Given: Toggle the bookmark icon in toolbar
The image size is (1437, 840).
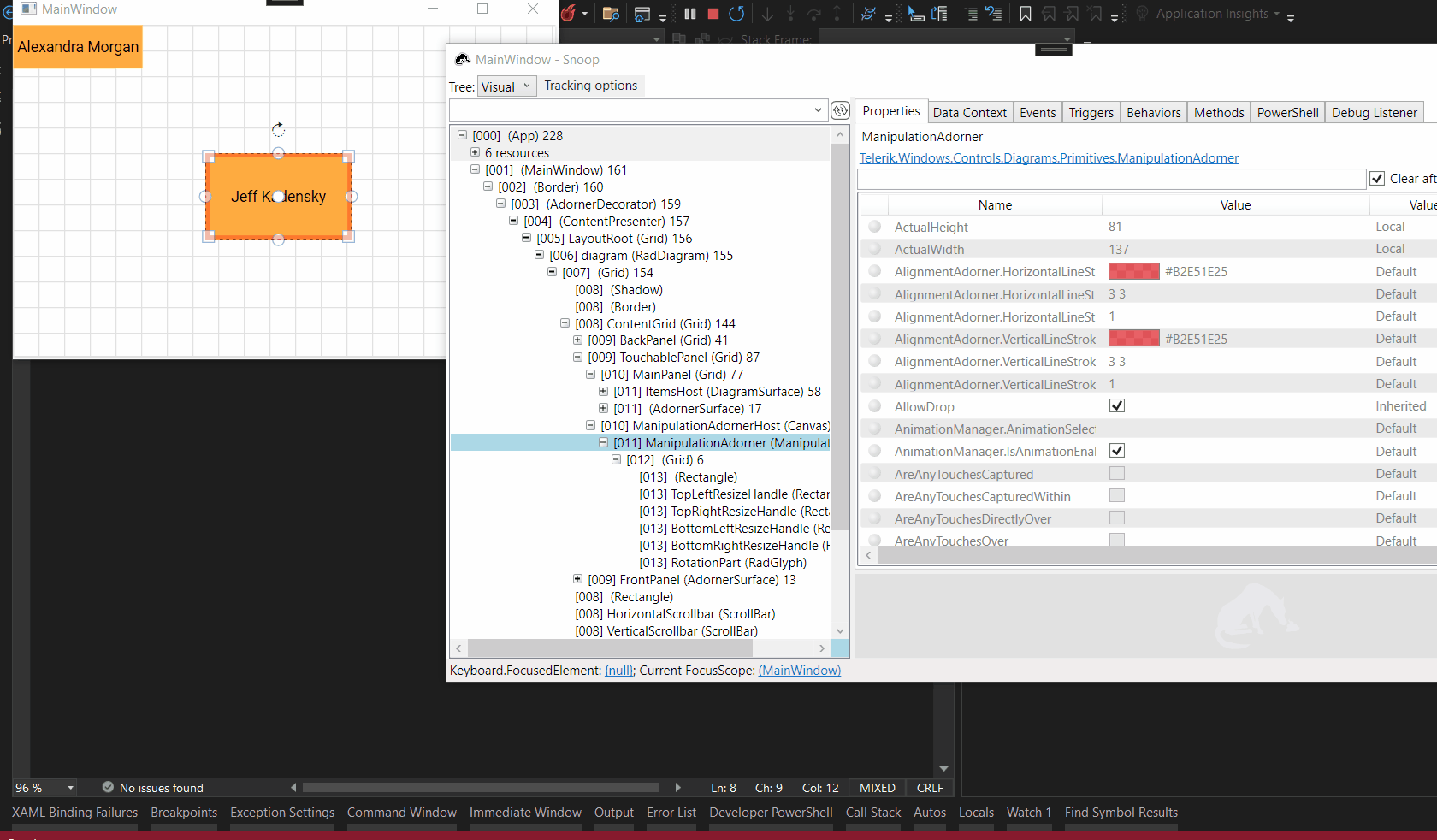Looking at the screenshot, I should (1025, 14).
